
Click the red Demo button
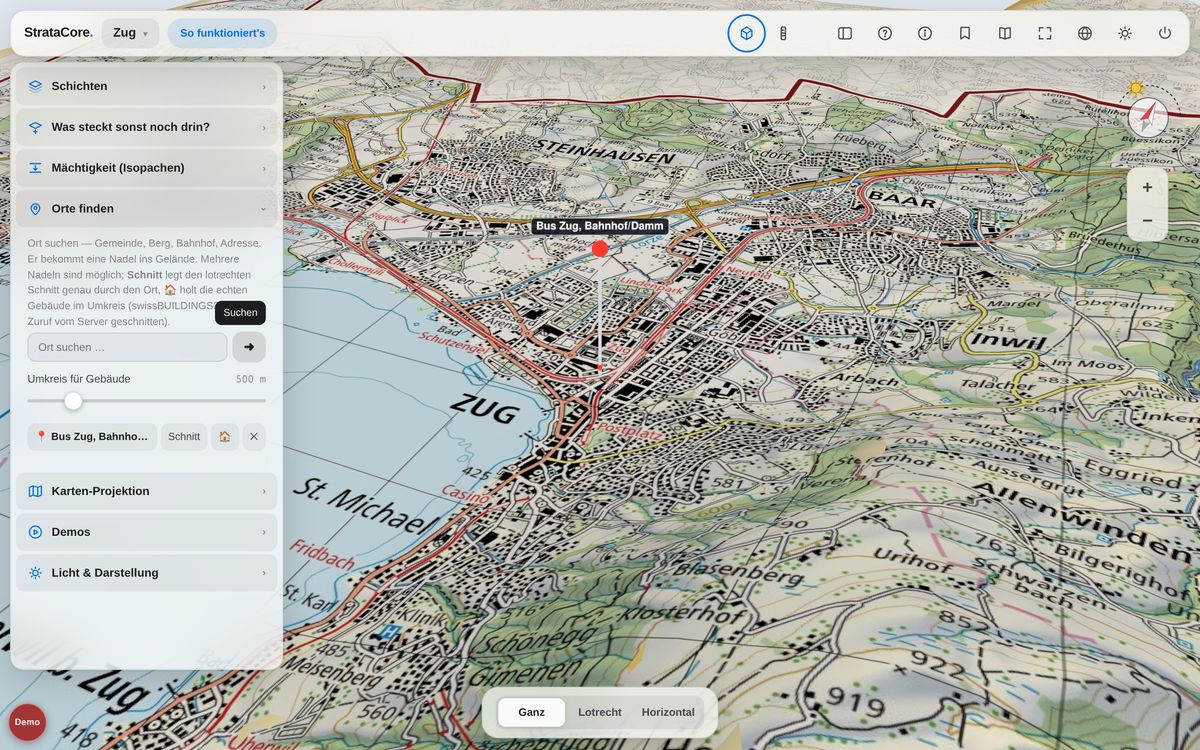(x=28, y=722)
